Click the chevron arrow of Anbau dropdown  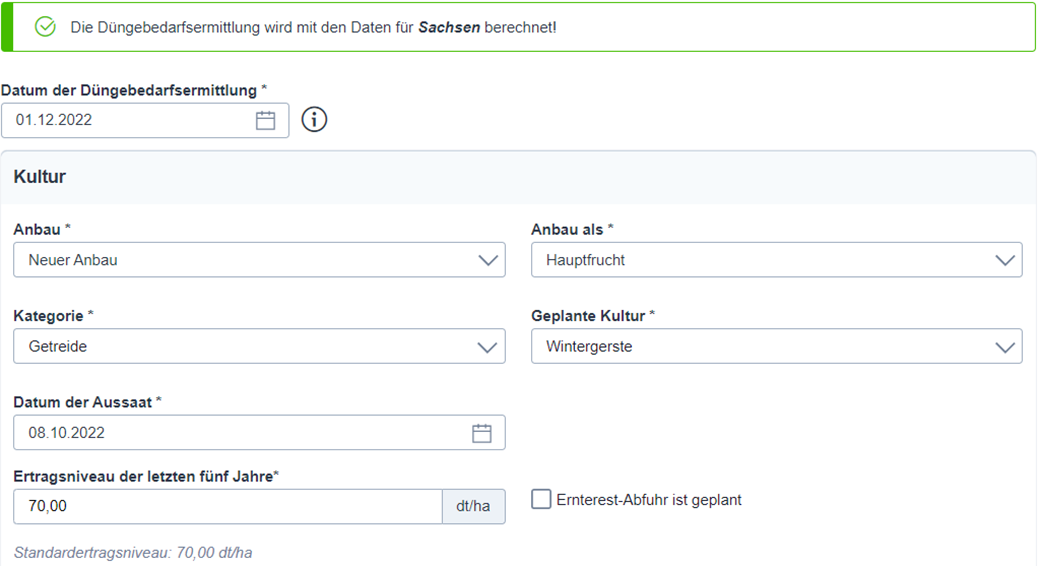(x=488, y=260)
